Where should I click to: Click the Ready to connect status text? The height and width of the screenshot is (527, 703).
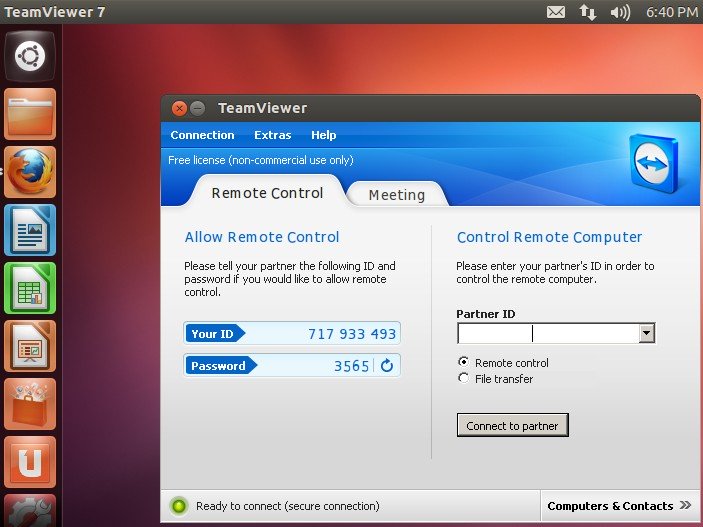coord(288,506)
